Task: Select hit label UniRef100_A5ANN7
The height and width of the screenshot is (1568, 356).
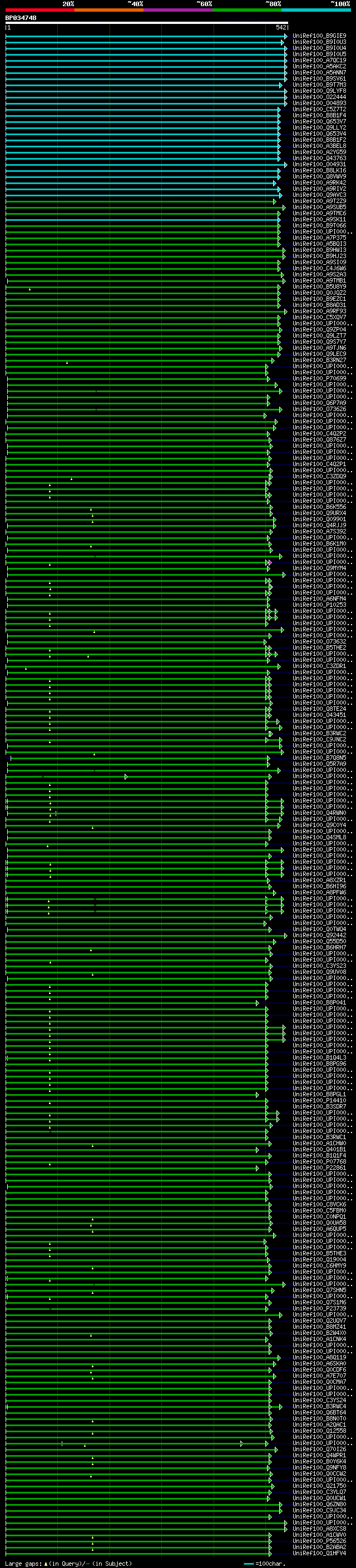Action: tap(319, 72)
